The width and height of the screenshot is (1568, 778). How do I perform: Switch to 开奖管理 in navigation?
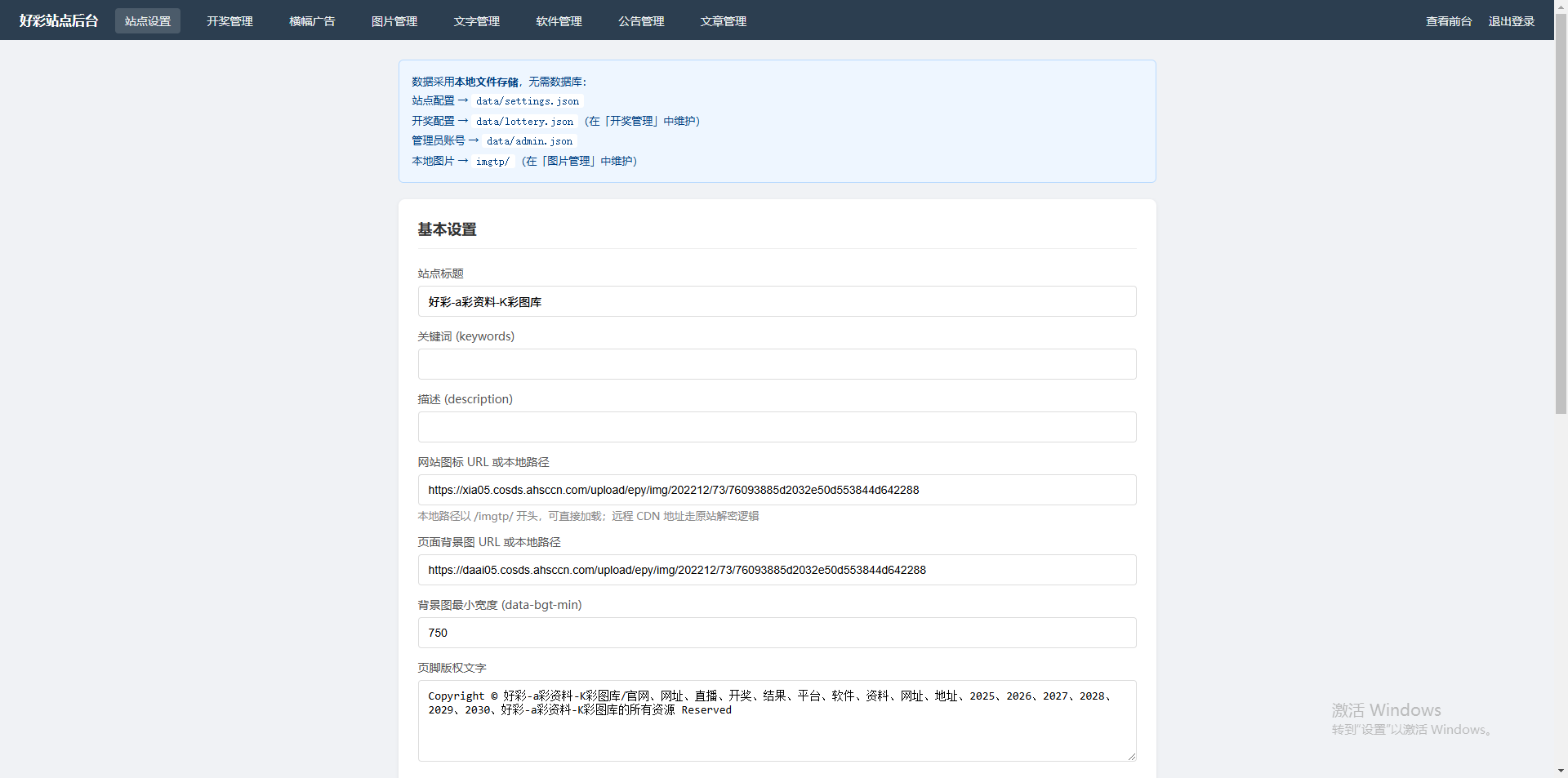click(x=229, y=21)
